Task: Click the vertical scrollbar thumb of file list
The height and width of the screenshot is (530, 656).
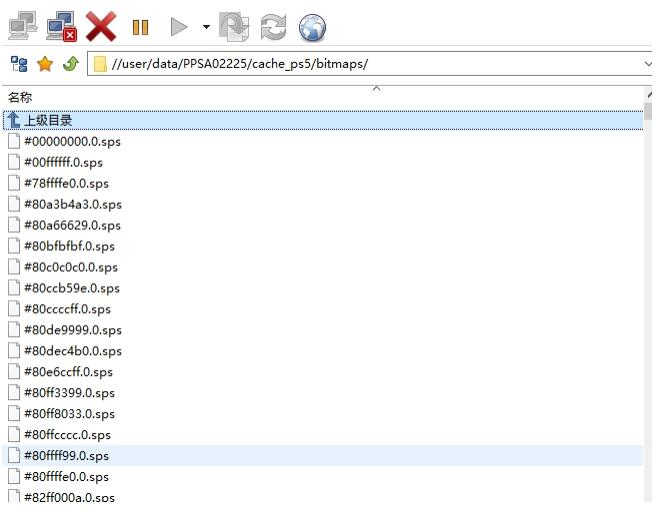Action: [x=648, y=111]
